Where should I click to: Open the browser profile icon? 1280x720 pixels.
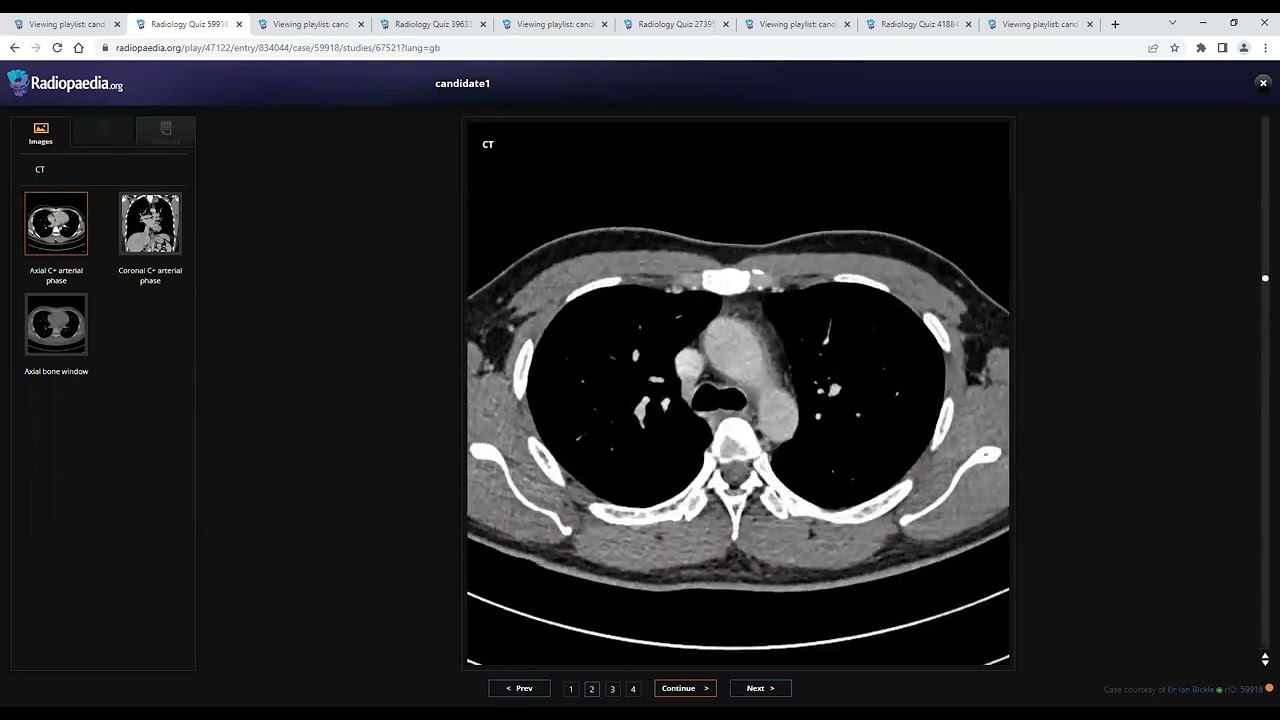(x=1244, y=48)
